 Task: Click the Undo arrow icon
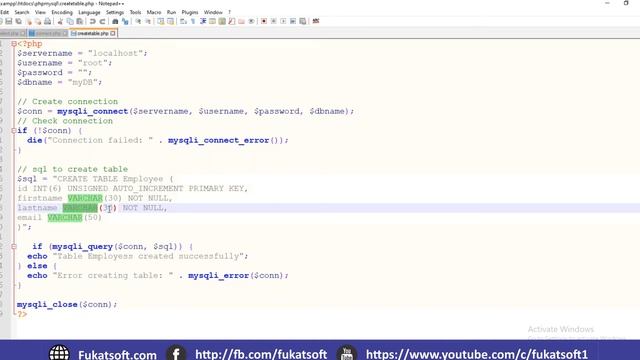click(92, 21)
